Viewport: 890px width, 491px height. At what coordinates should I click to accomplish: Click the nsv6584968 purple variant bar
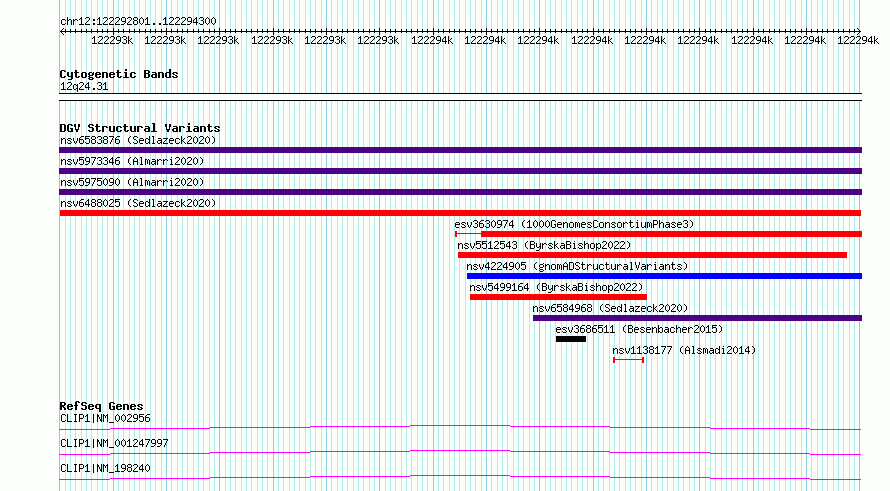(x=698, y=318)
